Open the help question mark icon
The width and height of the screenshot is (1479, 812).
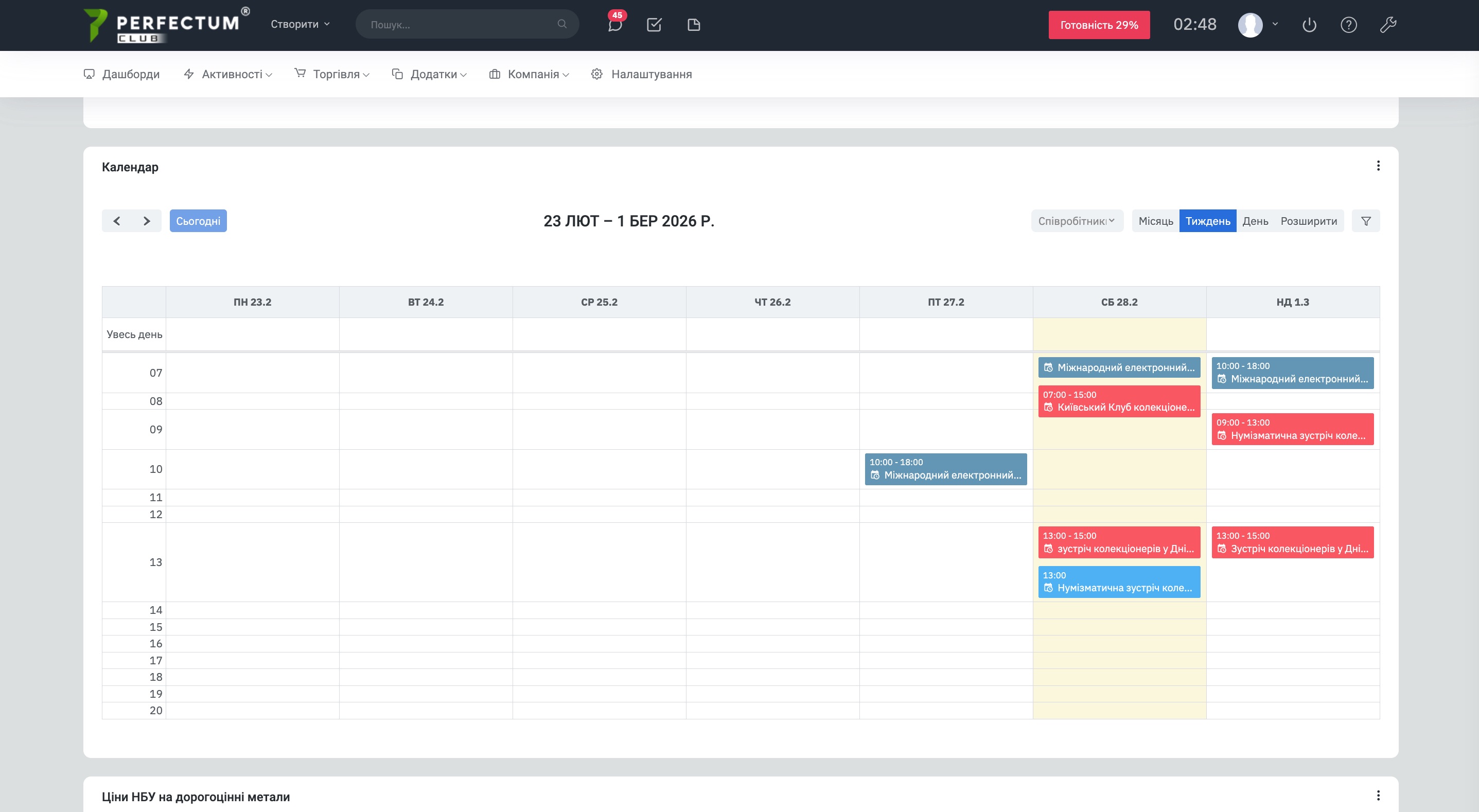coord(1348,25)
